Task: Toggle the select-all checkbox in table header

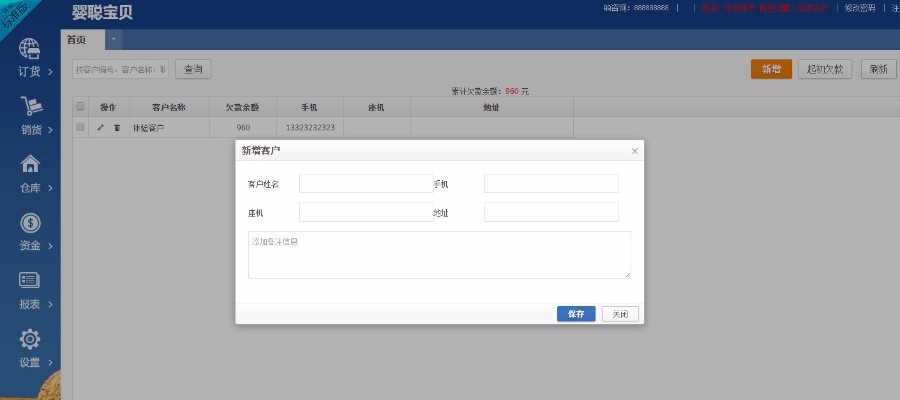Action: [x=80, y=106]
